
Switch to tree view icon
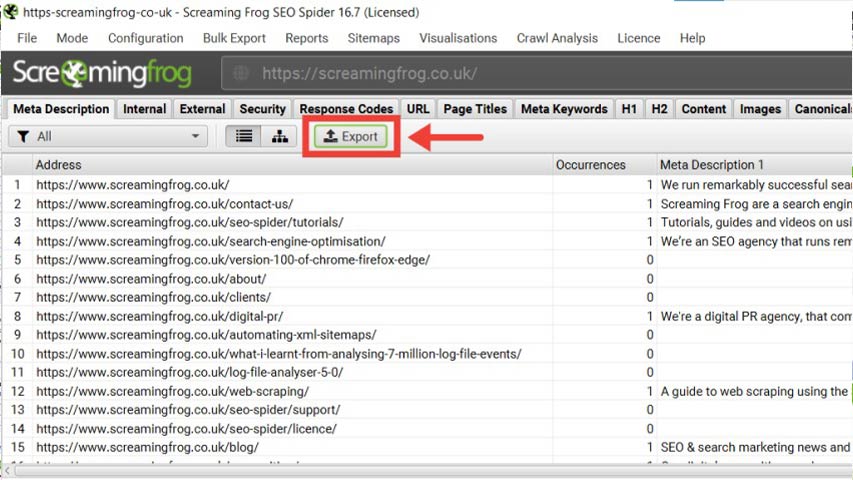[278, 136]
